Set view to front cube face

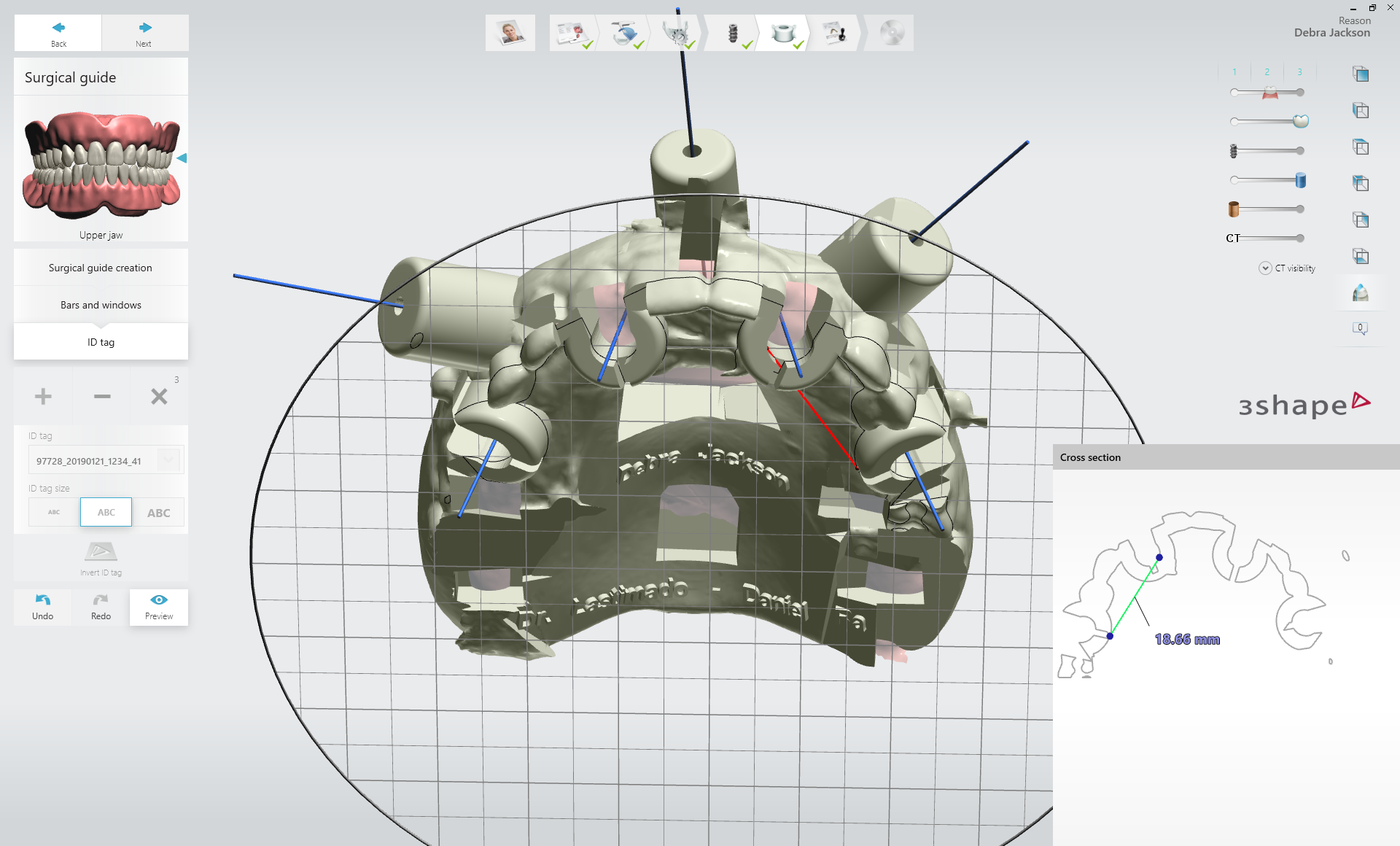tap(1361, 74)
